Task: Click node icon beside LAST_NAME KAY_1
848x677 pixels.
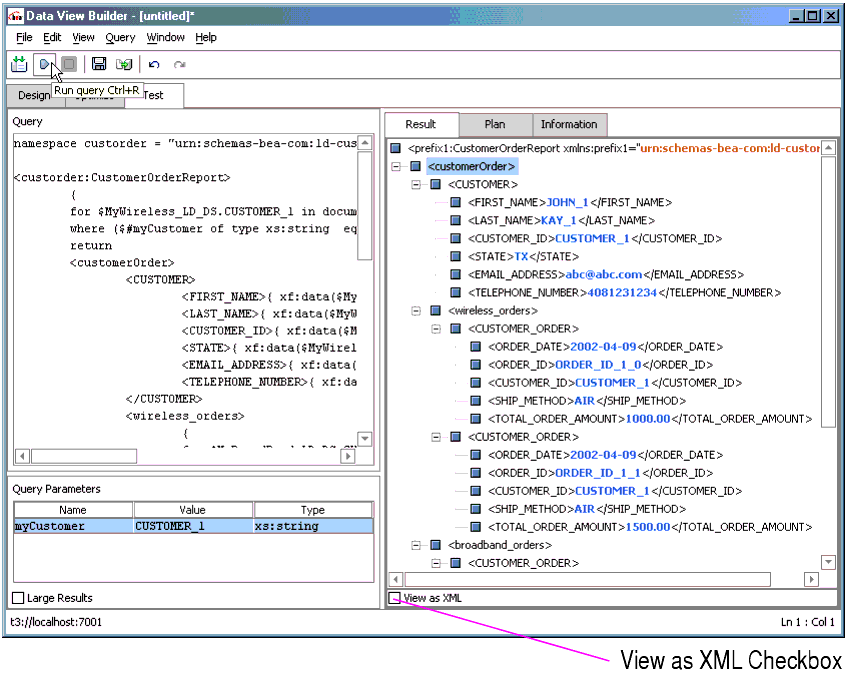Action: (x=455, y=221)
